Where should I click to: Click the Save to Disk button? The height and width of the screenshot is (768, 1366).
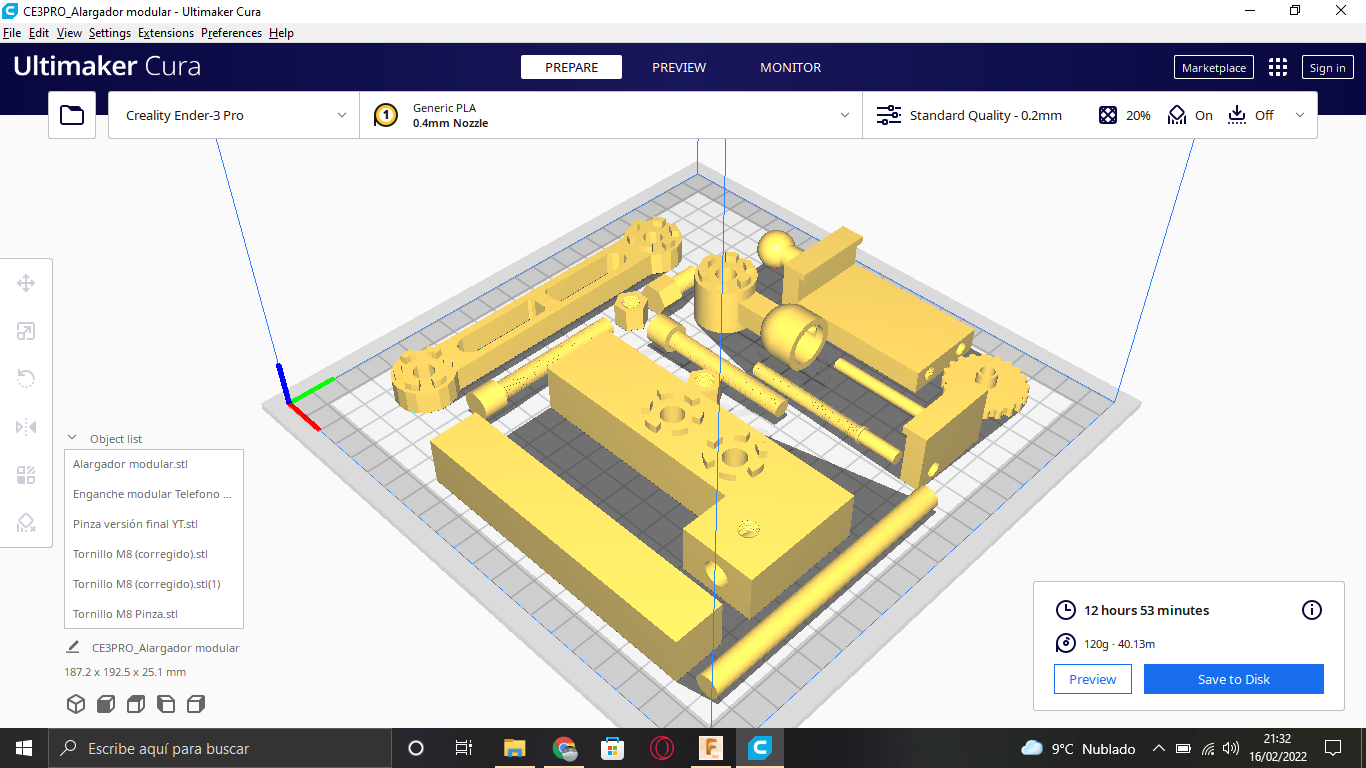click(x=1234, y=679)
